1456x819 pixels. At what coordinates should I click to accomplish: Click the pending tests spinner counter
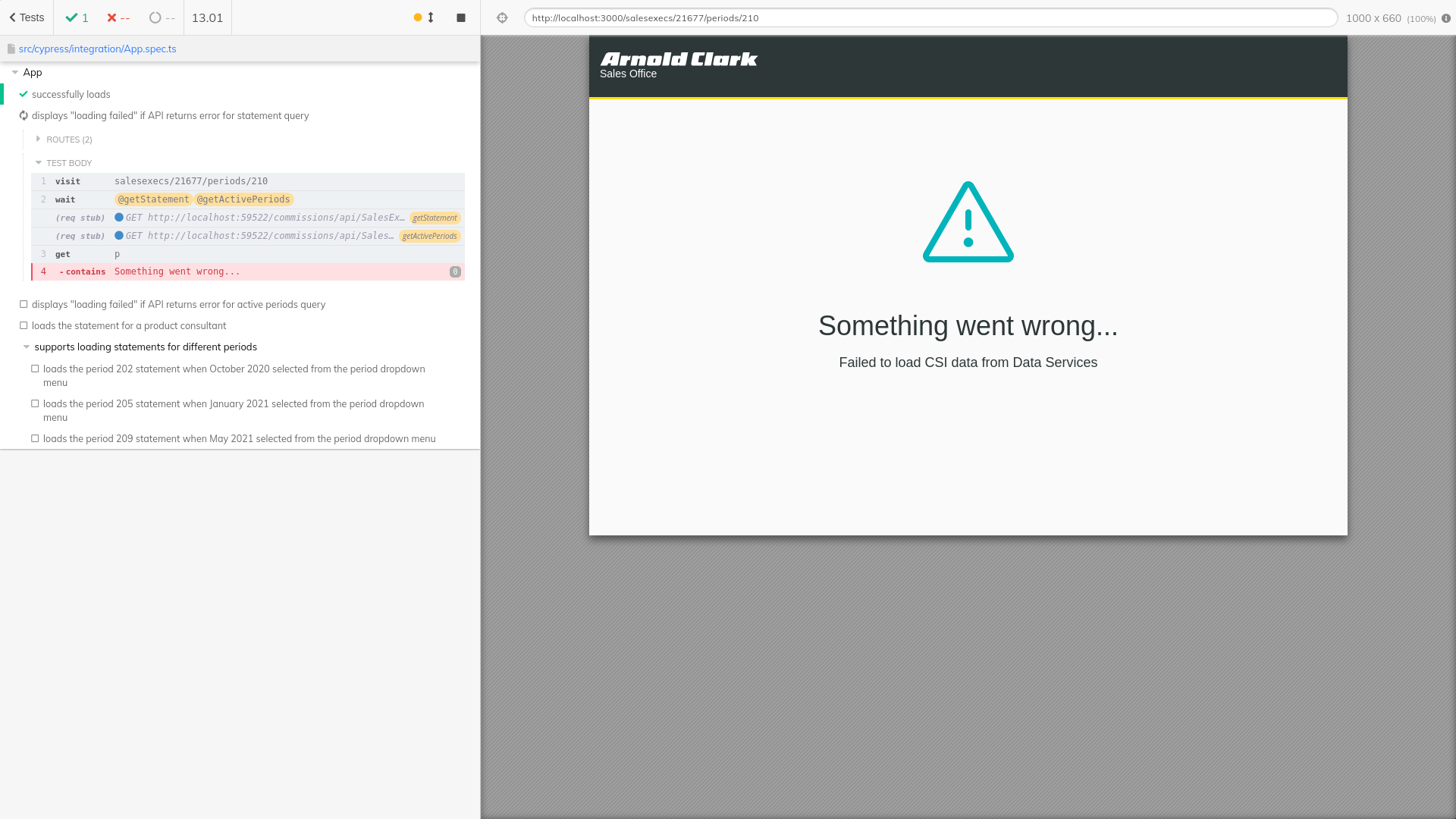pyautogui.click(x=162, y=17)
